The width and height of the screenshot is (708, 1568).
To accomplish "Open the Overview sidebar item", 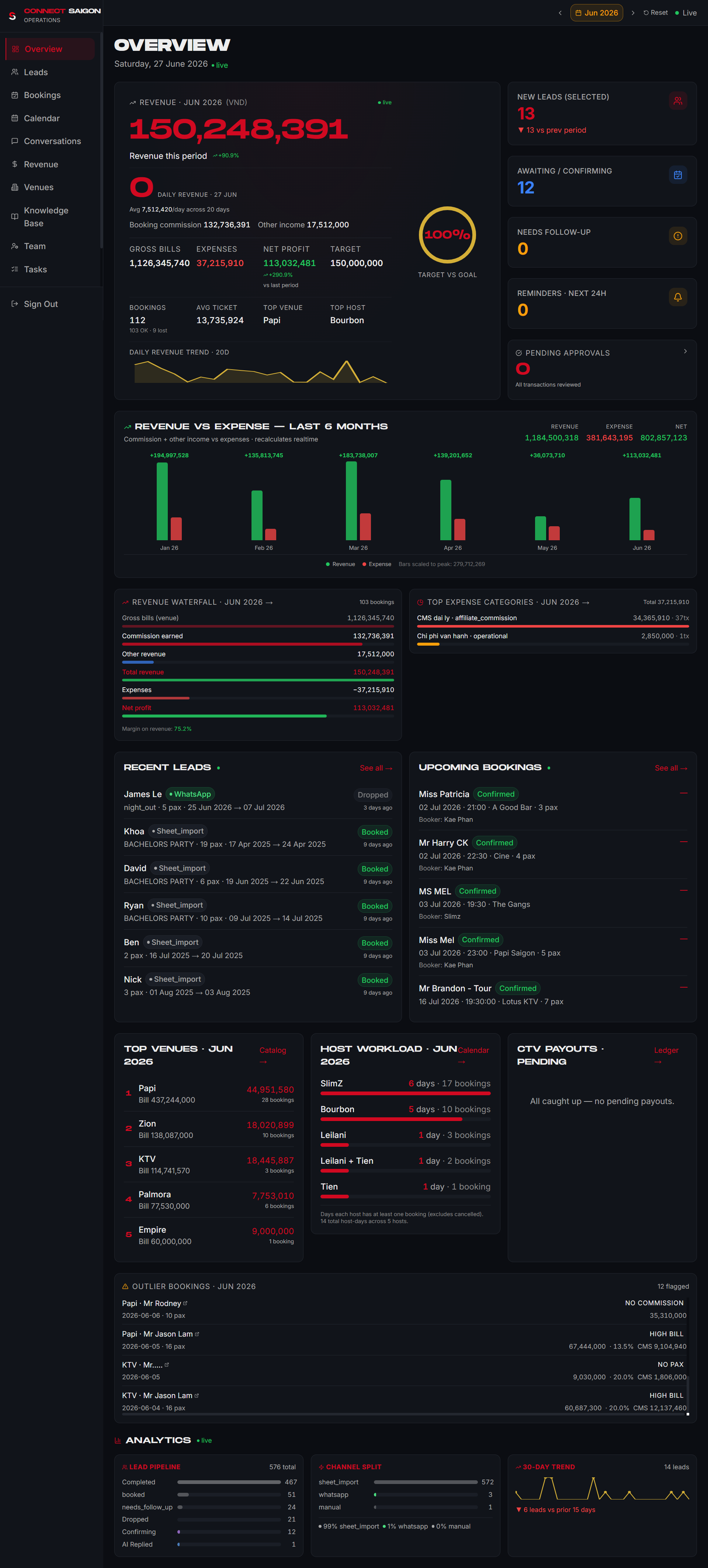I will (x=50, y=49).
